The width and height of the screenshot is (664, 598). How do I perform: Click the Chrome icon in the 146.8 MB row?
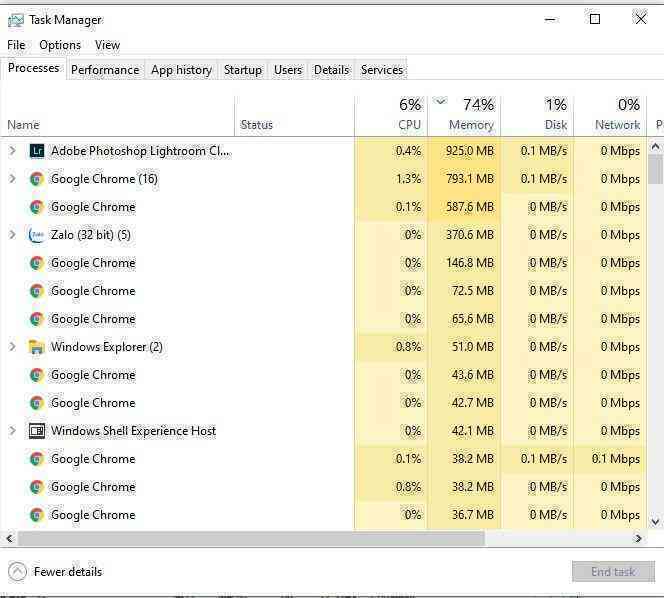(x=37, y=263)
